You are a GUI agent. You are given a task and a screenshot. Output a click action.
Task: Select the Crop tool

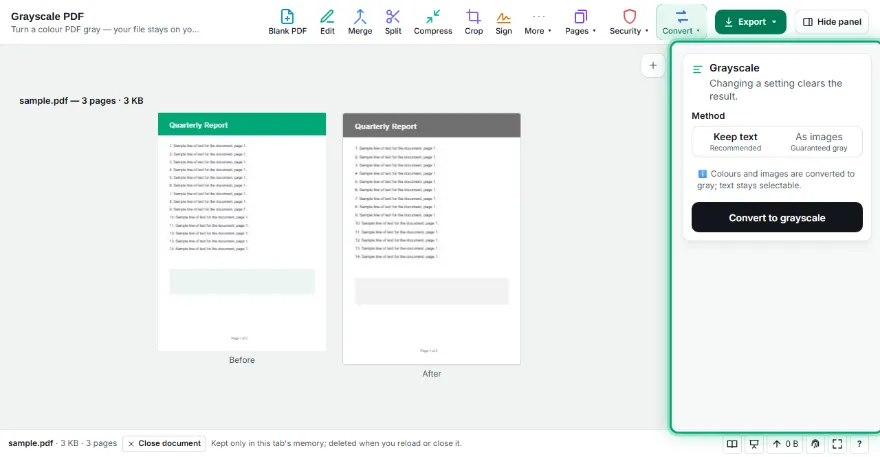coord(473,22)
